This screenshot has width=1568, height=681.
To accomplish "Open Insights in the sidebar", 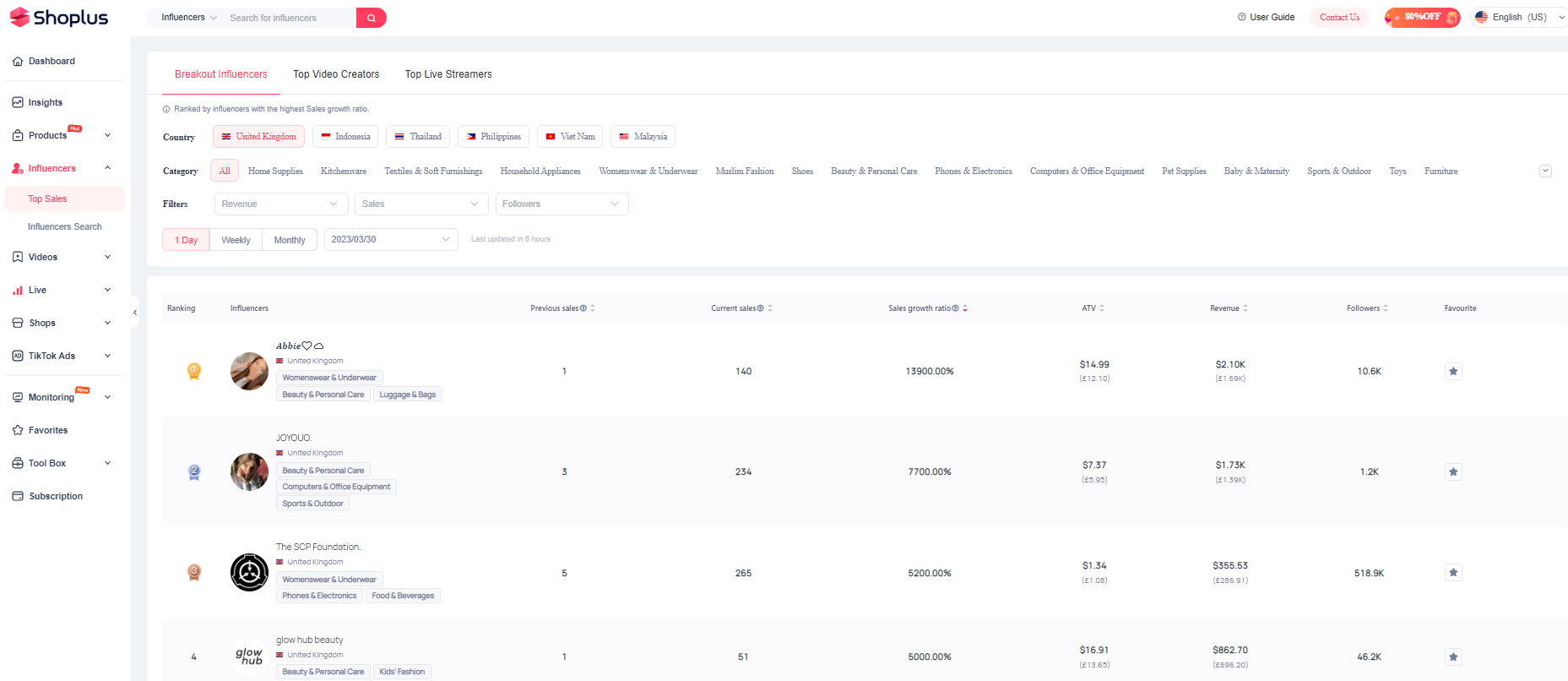I will (37, 102).
